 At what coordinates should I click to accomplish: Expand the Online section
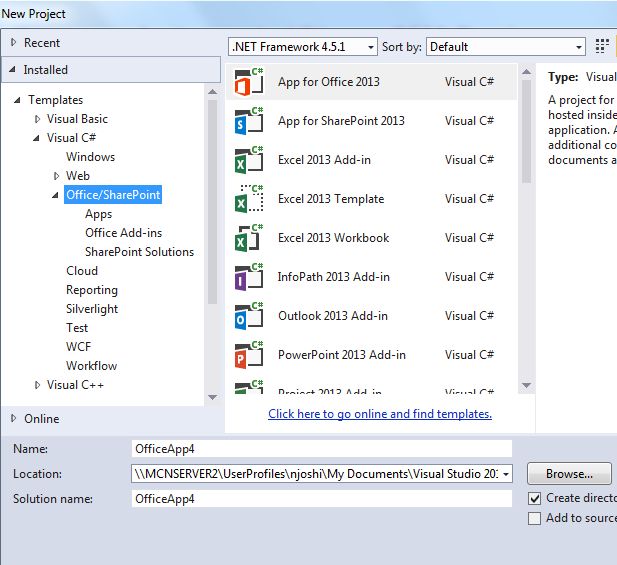14,418
